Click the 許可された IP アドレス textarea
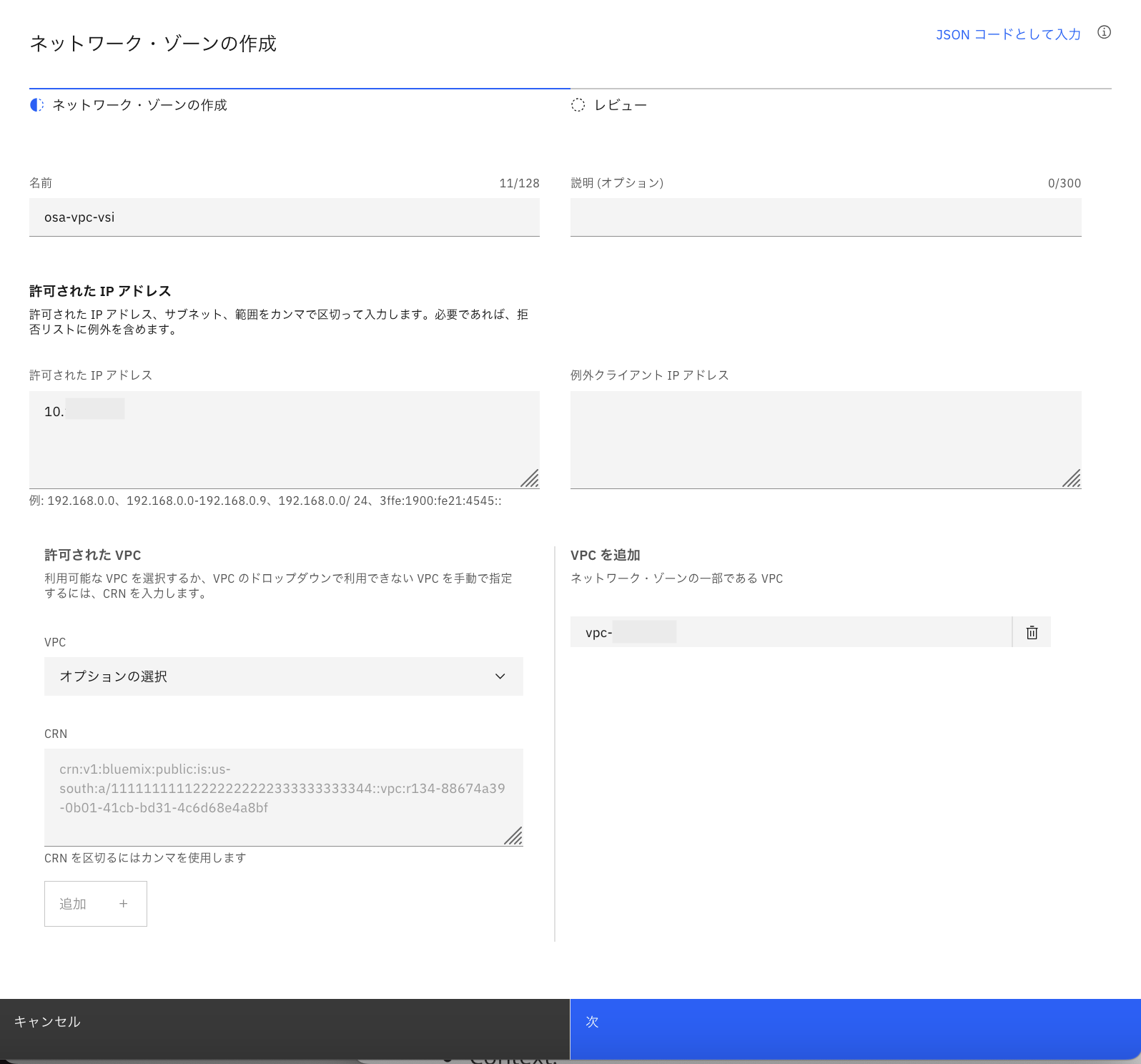This screenshot has width=1141, height=1064. (285, 440)
